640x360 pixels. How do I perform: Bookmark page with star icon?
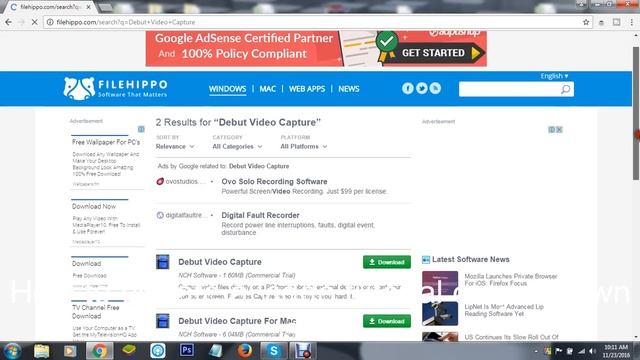[586, 22]
